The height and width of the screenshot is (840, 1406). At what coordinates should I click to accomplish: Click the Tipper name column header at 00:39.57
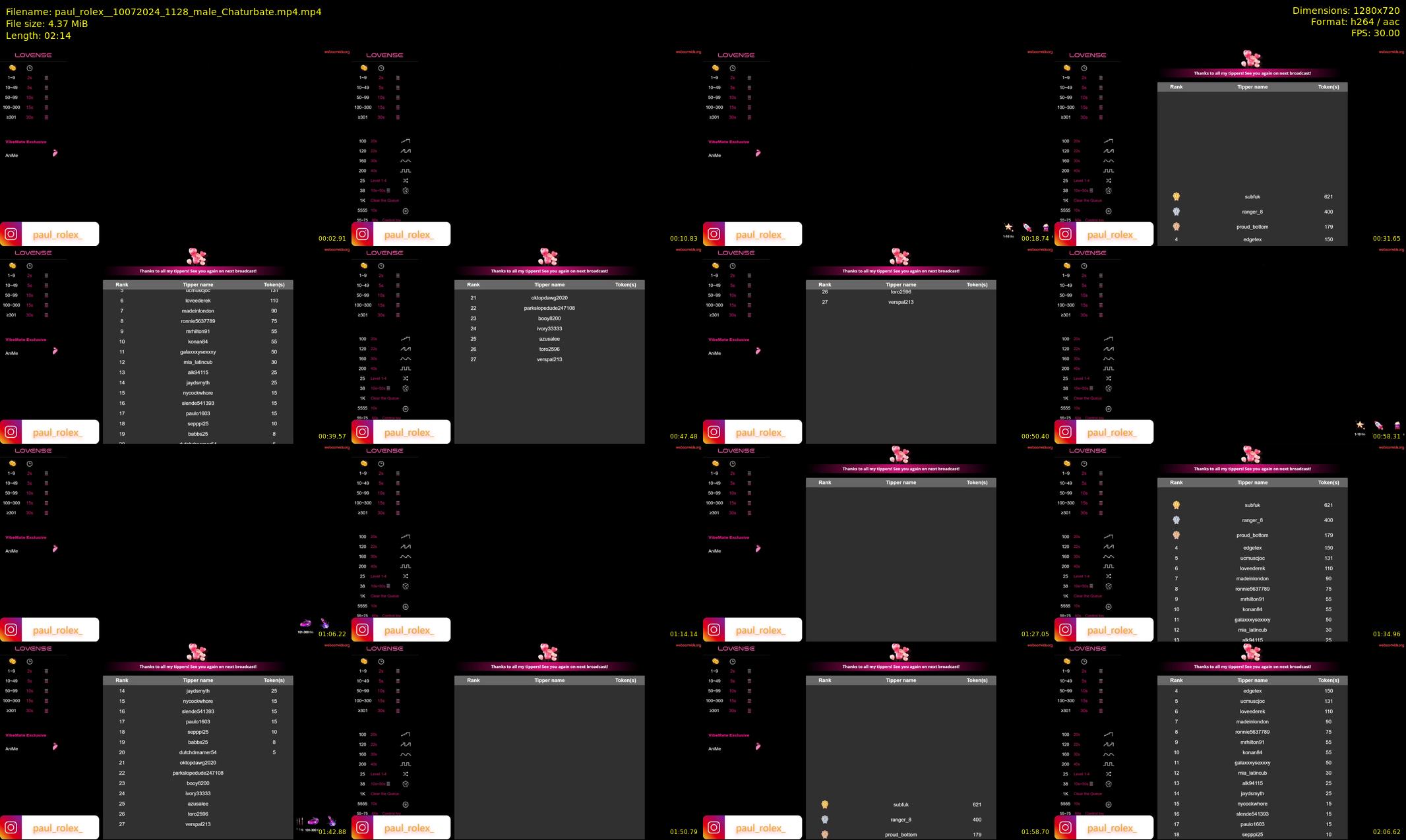click(x=198, y=285)
